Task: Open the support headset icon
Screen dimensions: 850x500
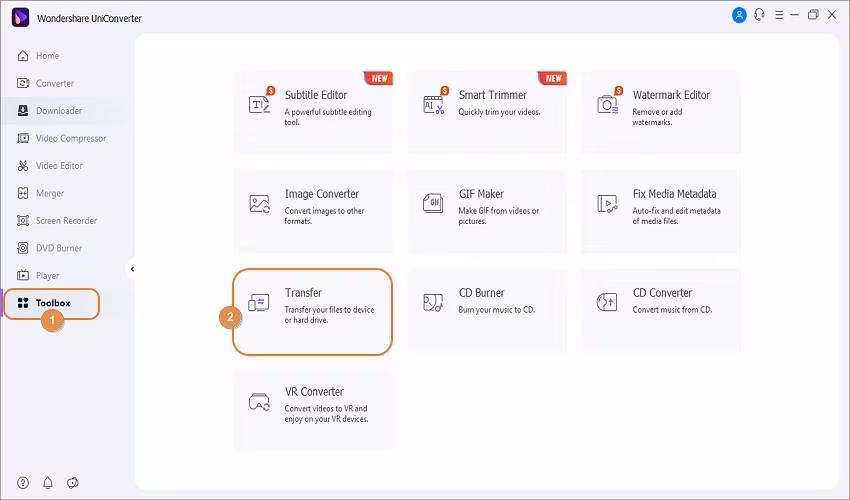Action: pyautogui.click(x=760, y=15)
